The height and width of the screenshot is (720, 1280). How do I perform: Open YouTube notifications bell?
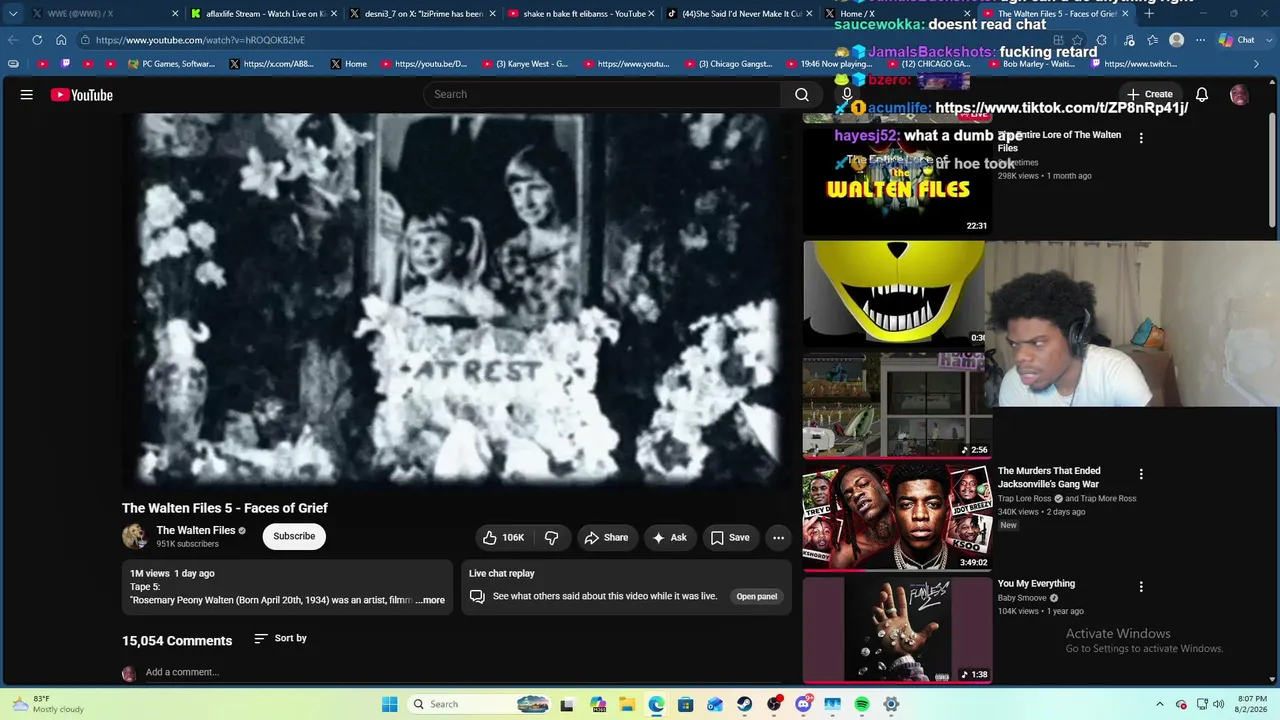(x=1202, y=95)
